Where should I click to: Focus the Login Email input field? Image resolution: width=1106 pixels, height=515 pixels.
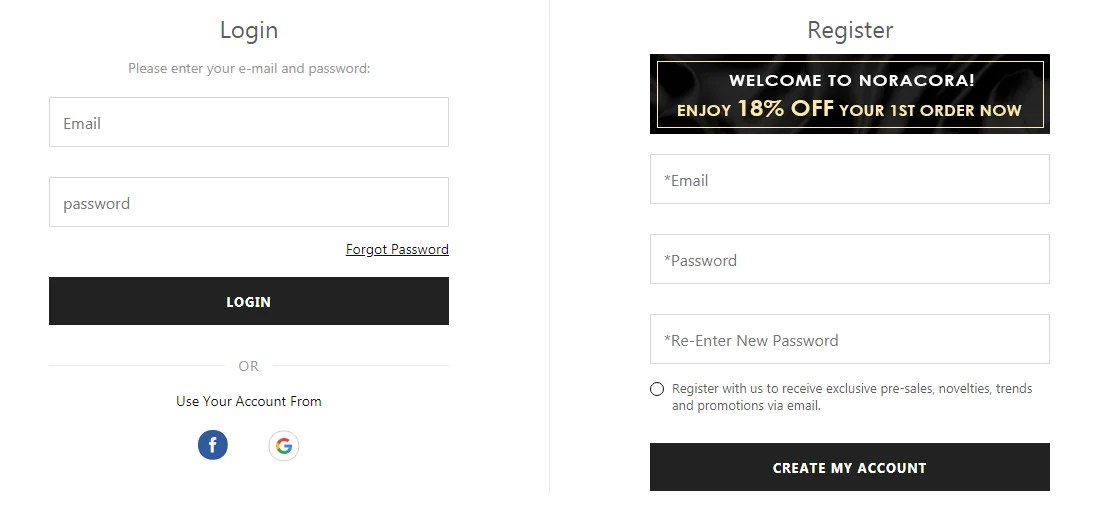pos(248,123)
